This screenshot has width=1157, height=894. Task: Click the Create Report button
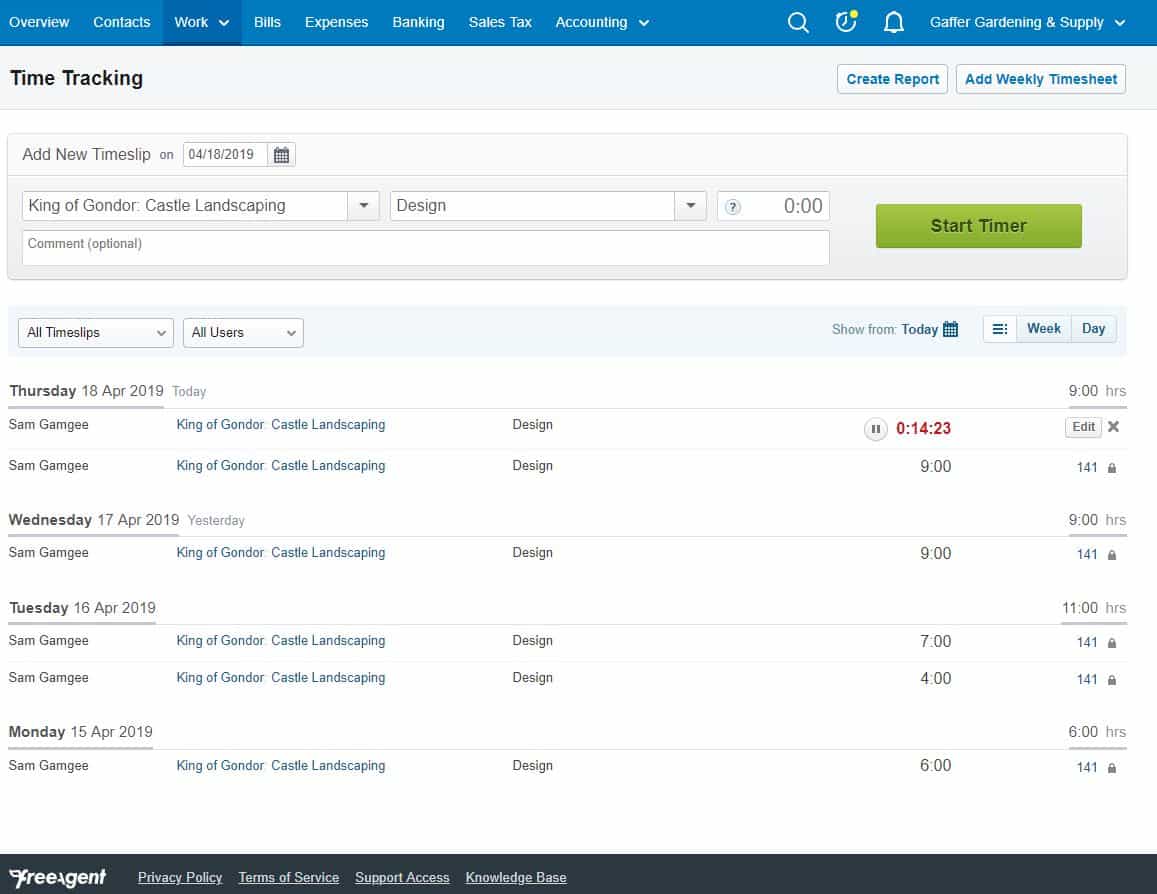(x=892, y=79)
